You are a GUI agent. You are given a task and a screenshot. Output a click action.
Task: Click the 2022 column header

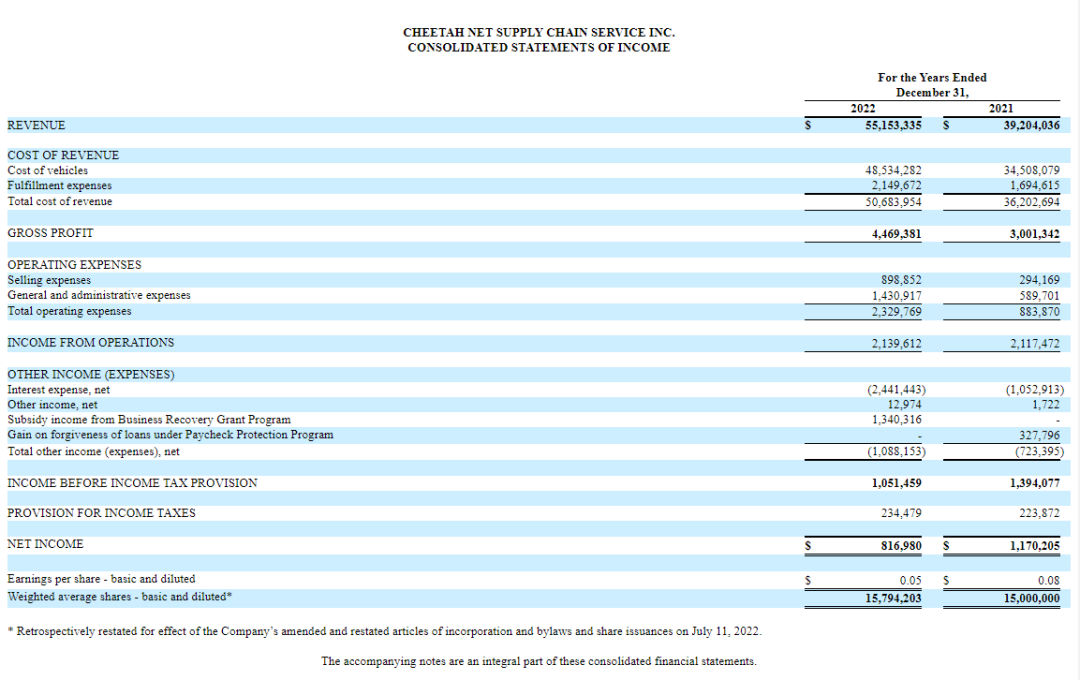(x=863, y=108)
